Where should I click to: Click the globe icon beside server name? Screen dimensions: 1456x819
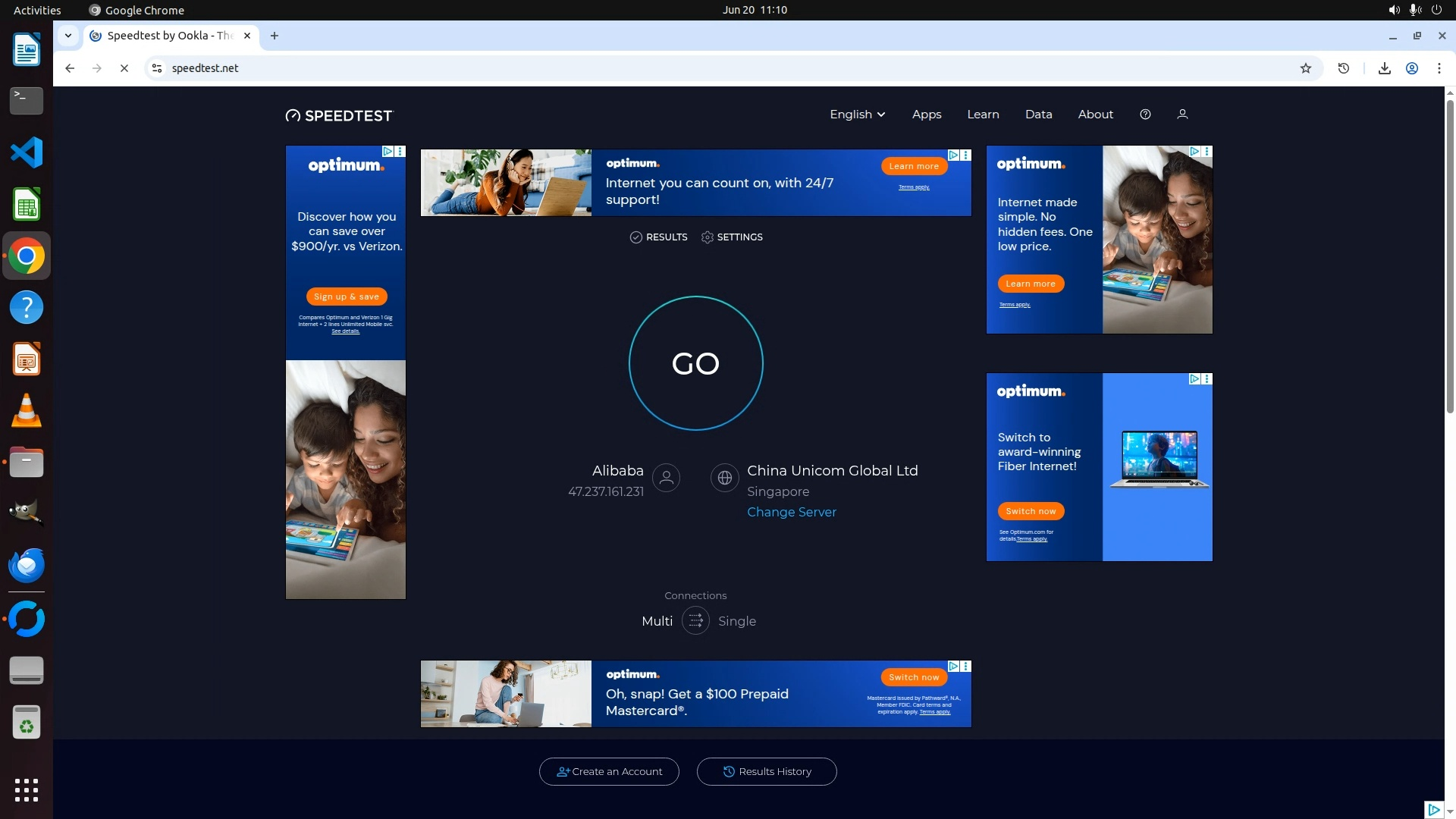tap(724, 478)
